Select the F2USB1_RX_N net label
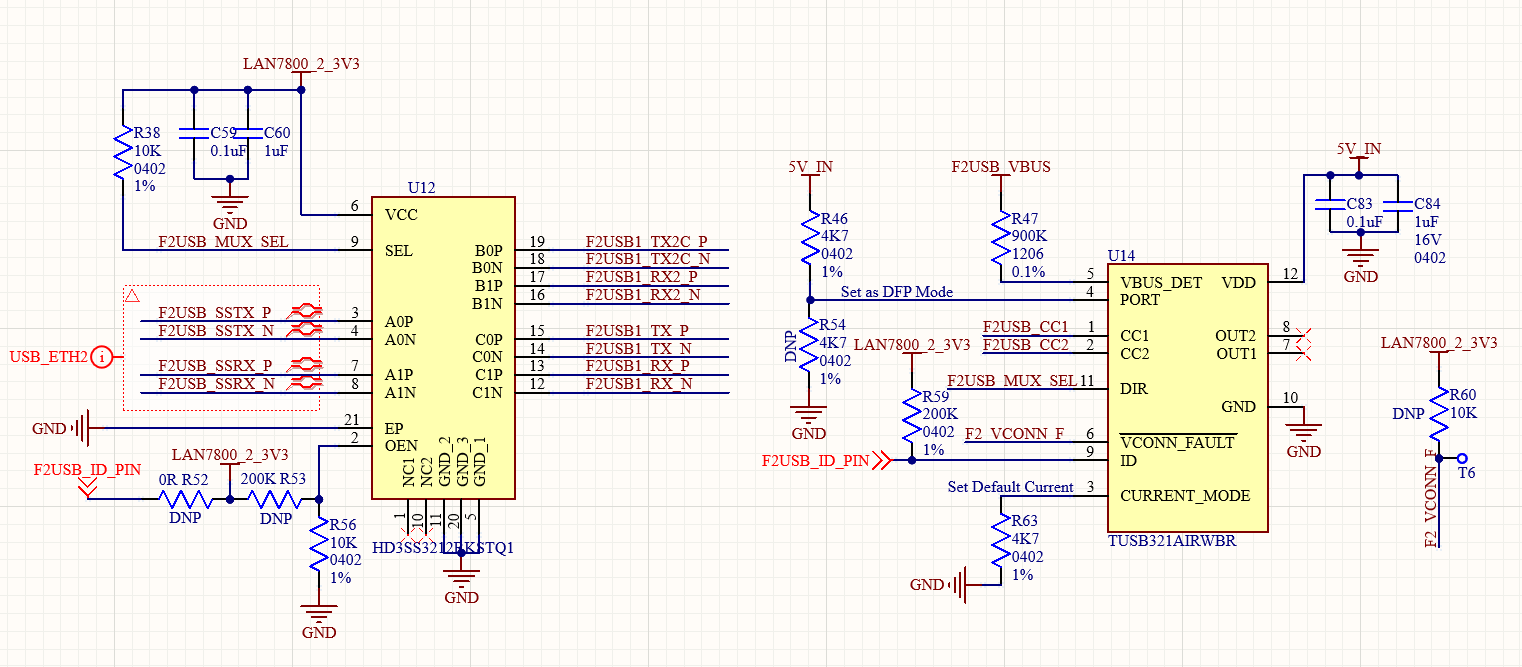 click(638, 384)
